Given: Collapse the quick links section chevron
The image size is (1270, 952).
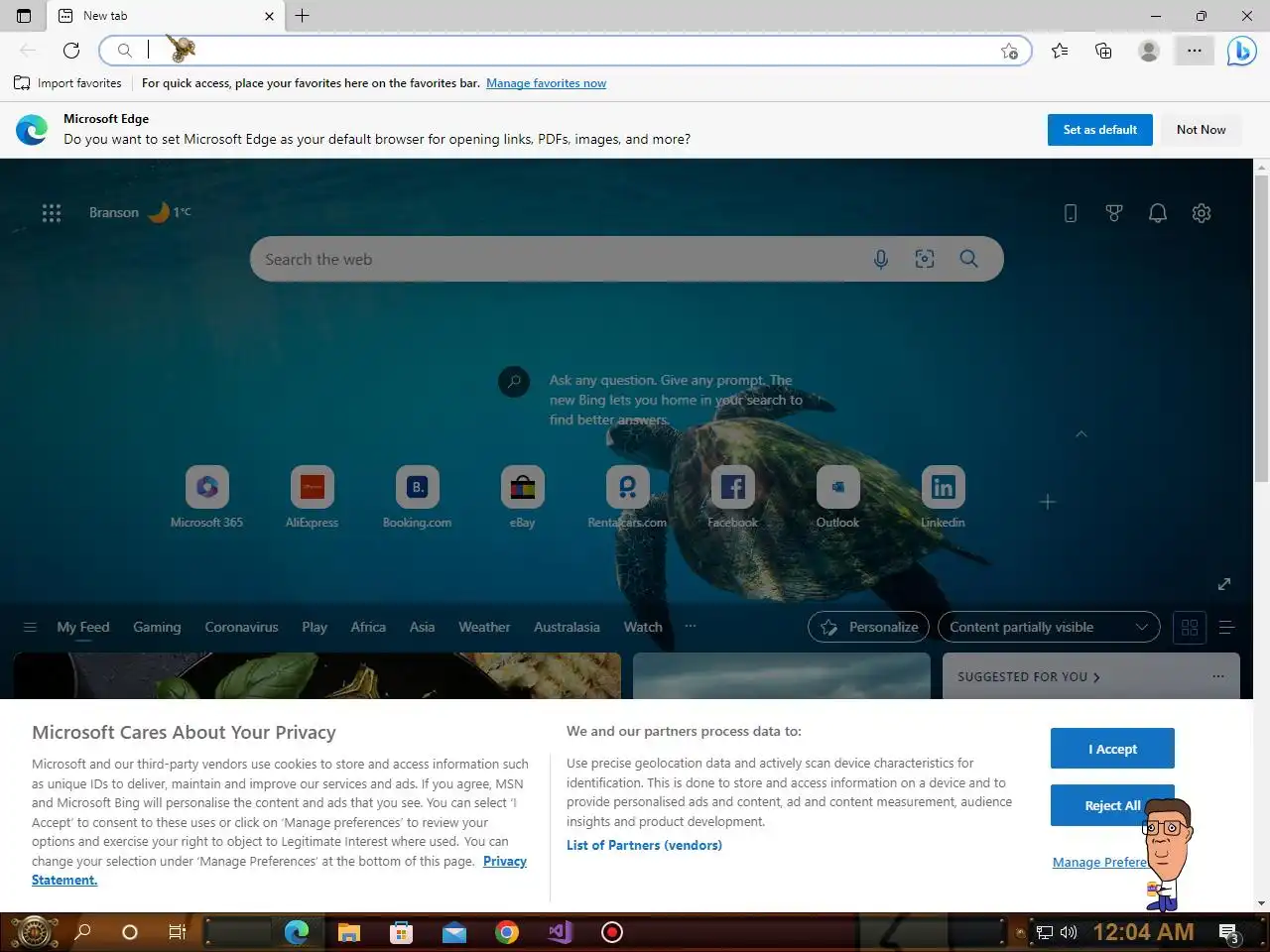Looking at the screenshot, I should click(x=1081, y=433).
